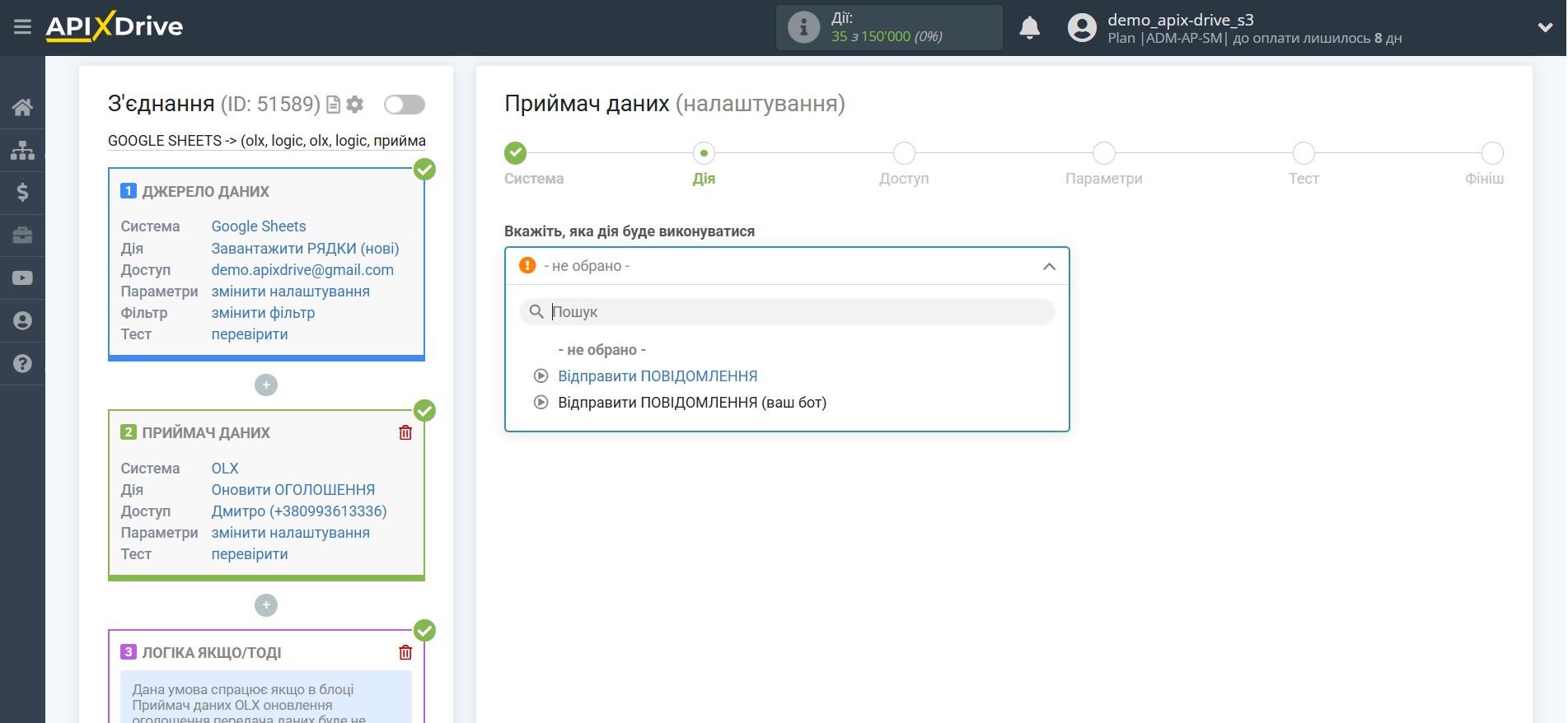Open the user profile sidebar icon
This screenshot has height=723, width=1568.
pyautogui.click(x=22, y=321)
